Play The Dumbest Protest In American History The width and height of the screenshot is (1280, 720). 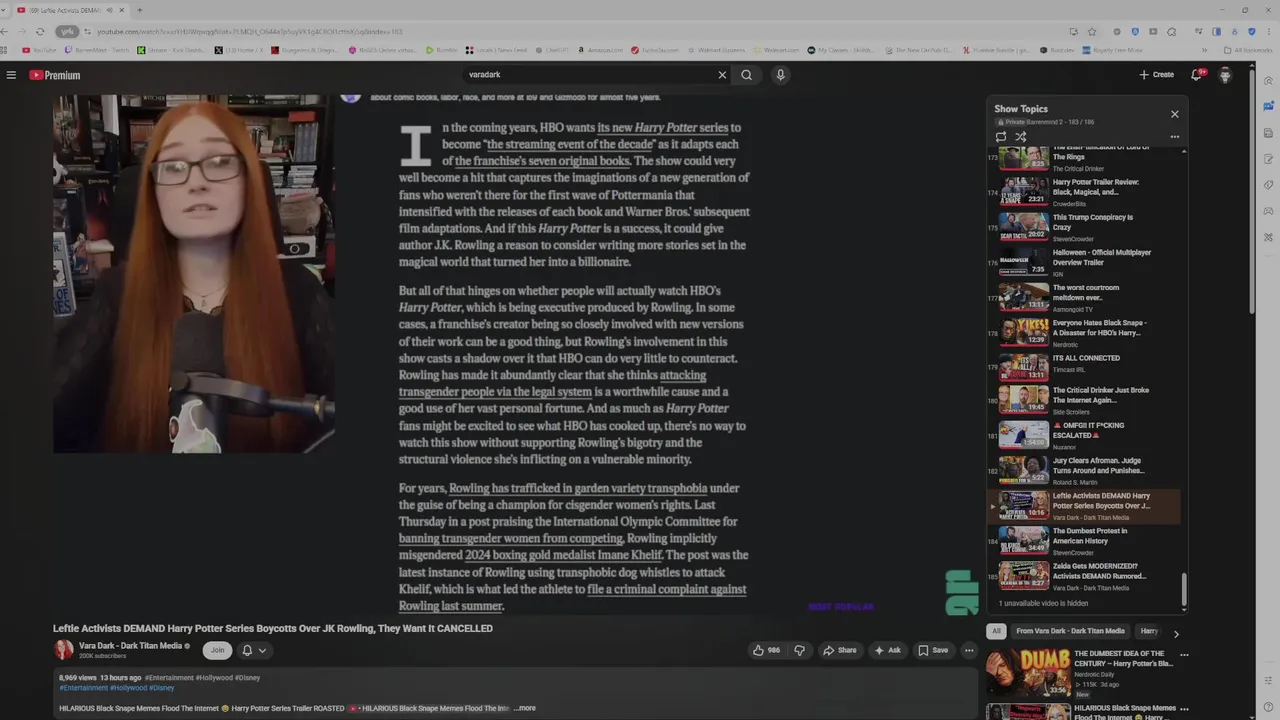pos(1085,540)
